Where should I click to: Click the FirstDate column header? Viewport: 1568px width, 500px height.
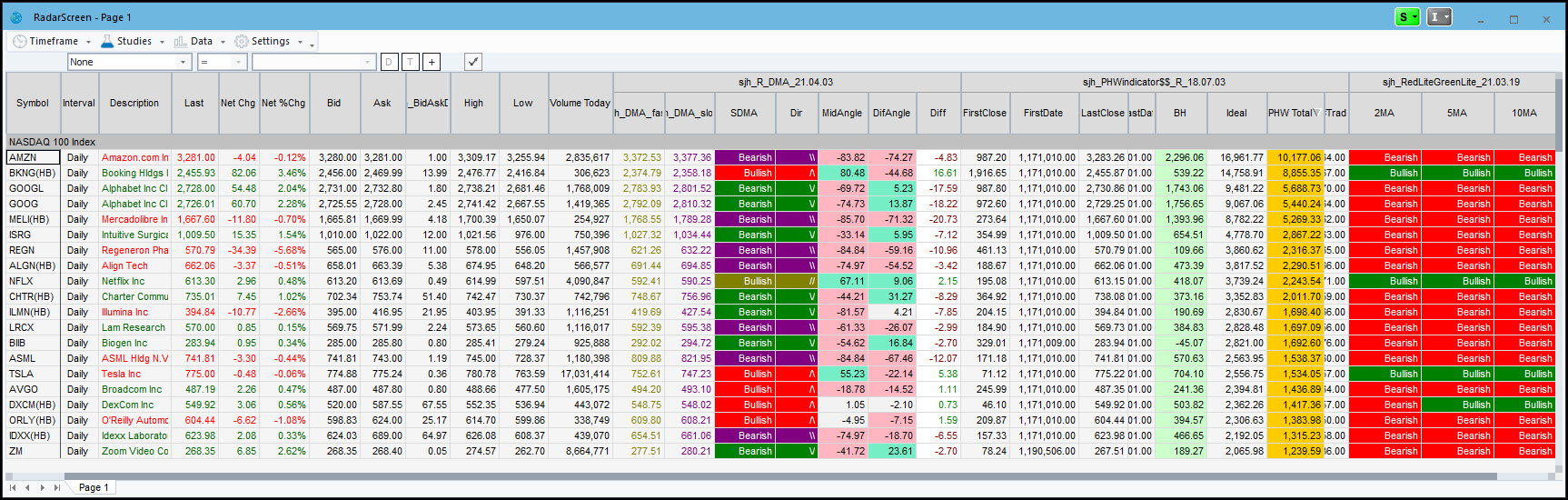(1043, 113)
